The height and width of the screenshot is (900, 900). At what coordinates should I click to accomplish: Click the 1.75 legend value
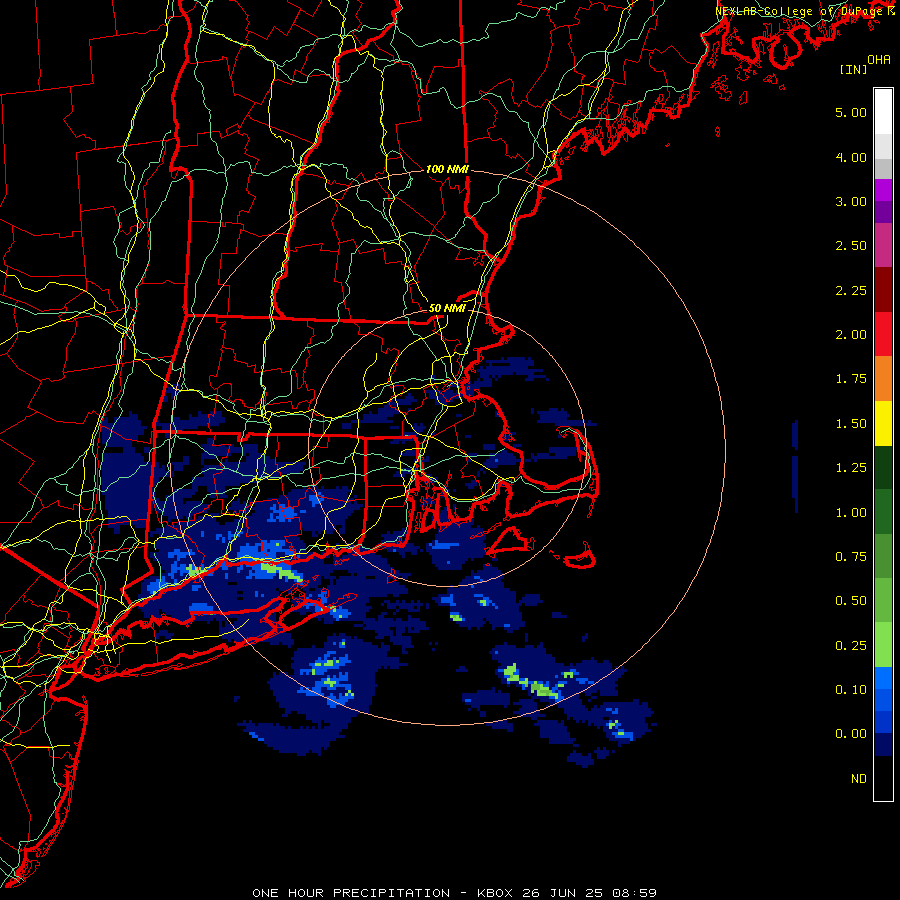click(x=851, y=379)
